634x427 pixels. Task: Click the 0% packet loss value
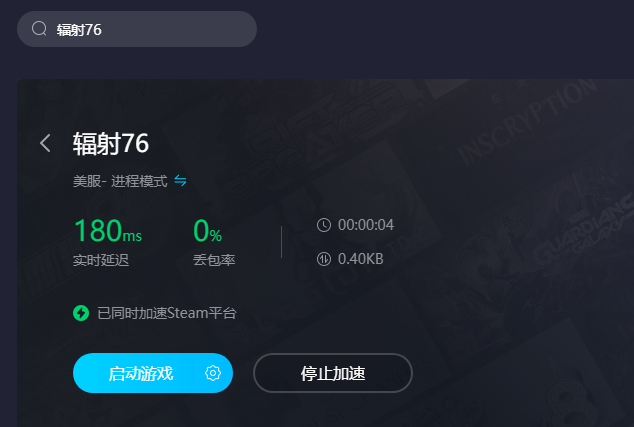pos(207,231)
